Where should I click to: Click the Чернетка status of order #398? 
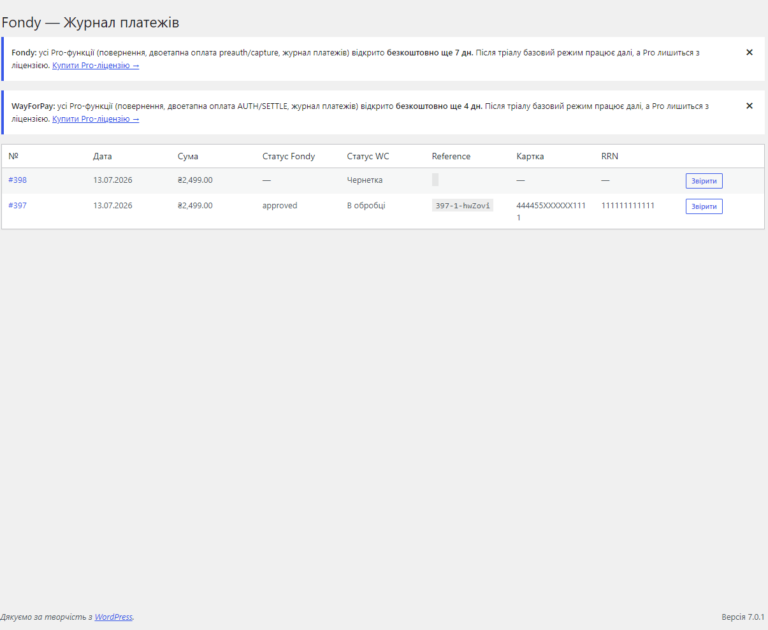point(364,180)
